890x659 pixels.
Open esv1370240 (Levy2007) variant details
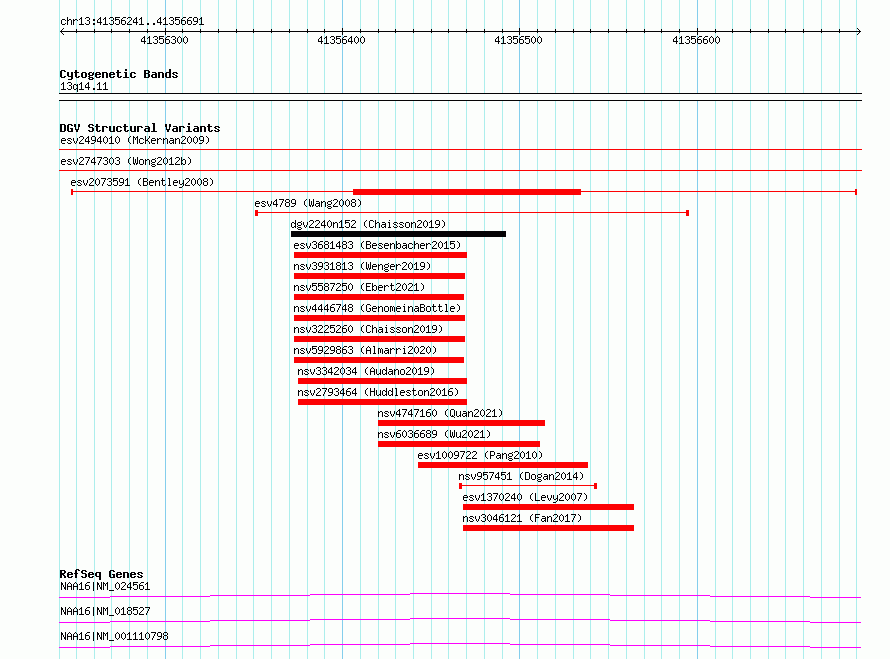click(525, 497)
